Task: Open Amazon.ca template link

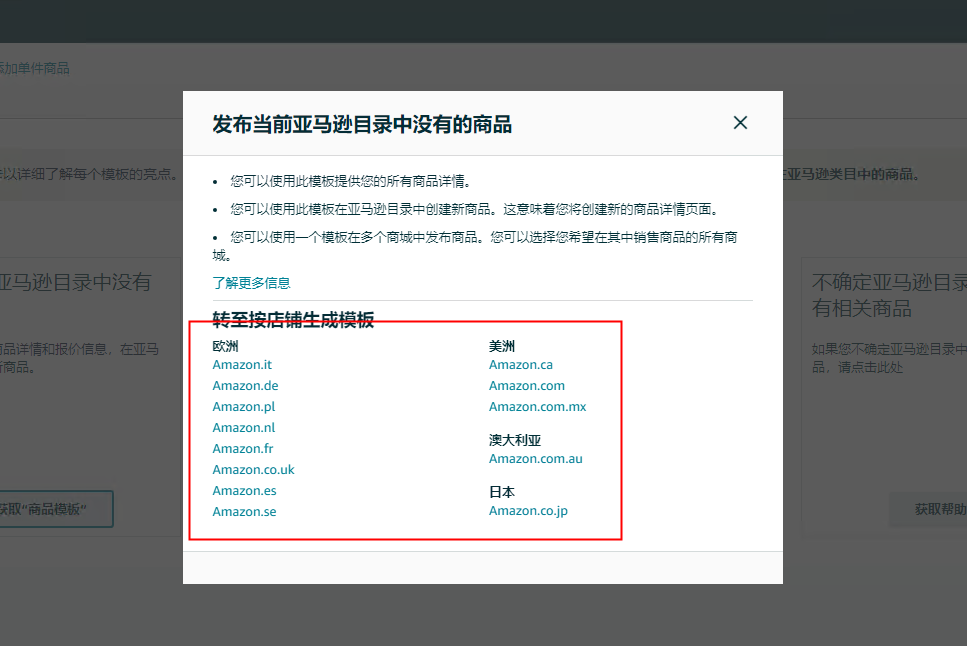Action: coord(521,365)
